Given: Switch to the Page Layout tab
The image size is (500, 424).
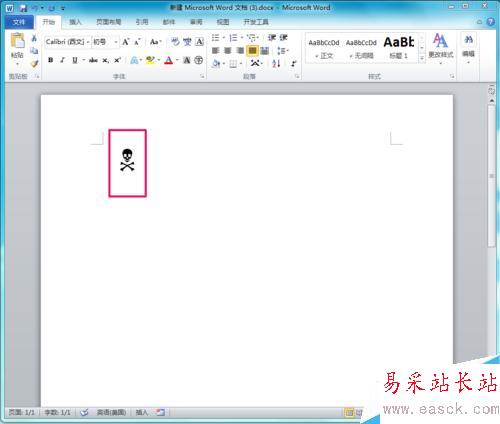Looking at the screenshot, I should [x=109, y=22].
